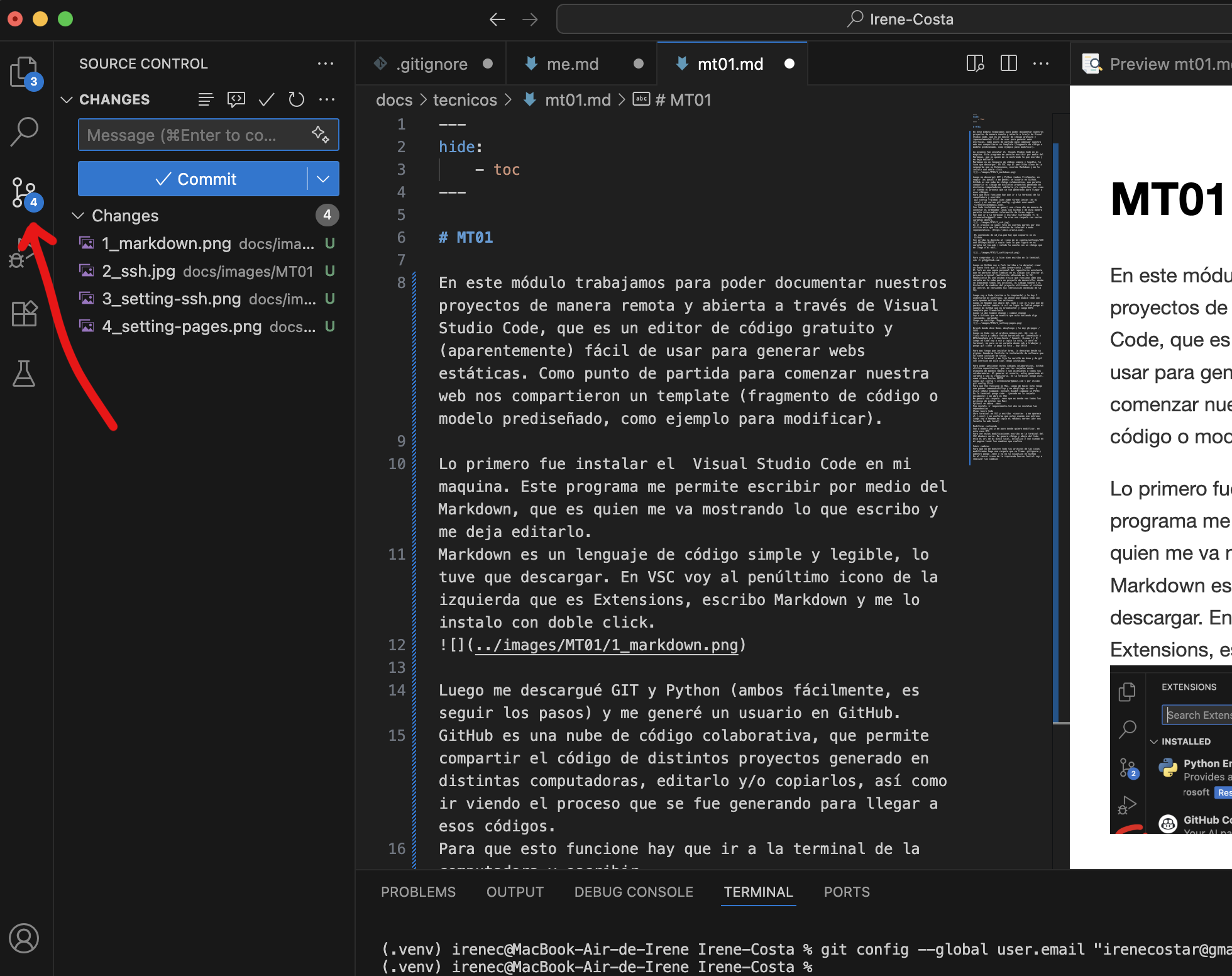1232x976 pixels.
Task: Click the editor vertical scrollbar
Action: click(1060, 434)
